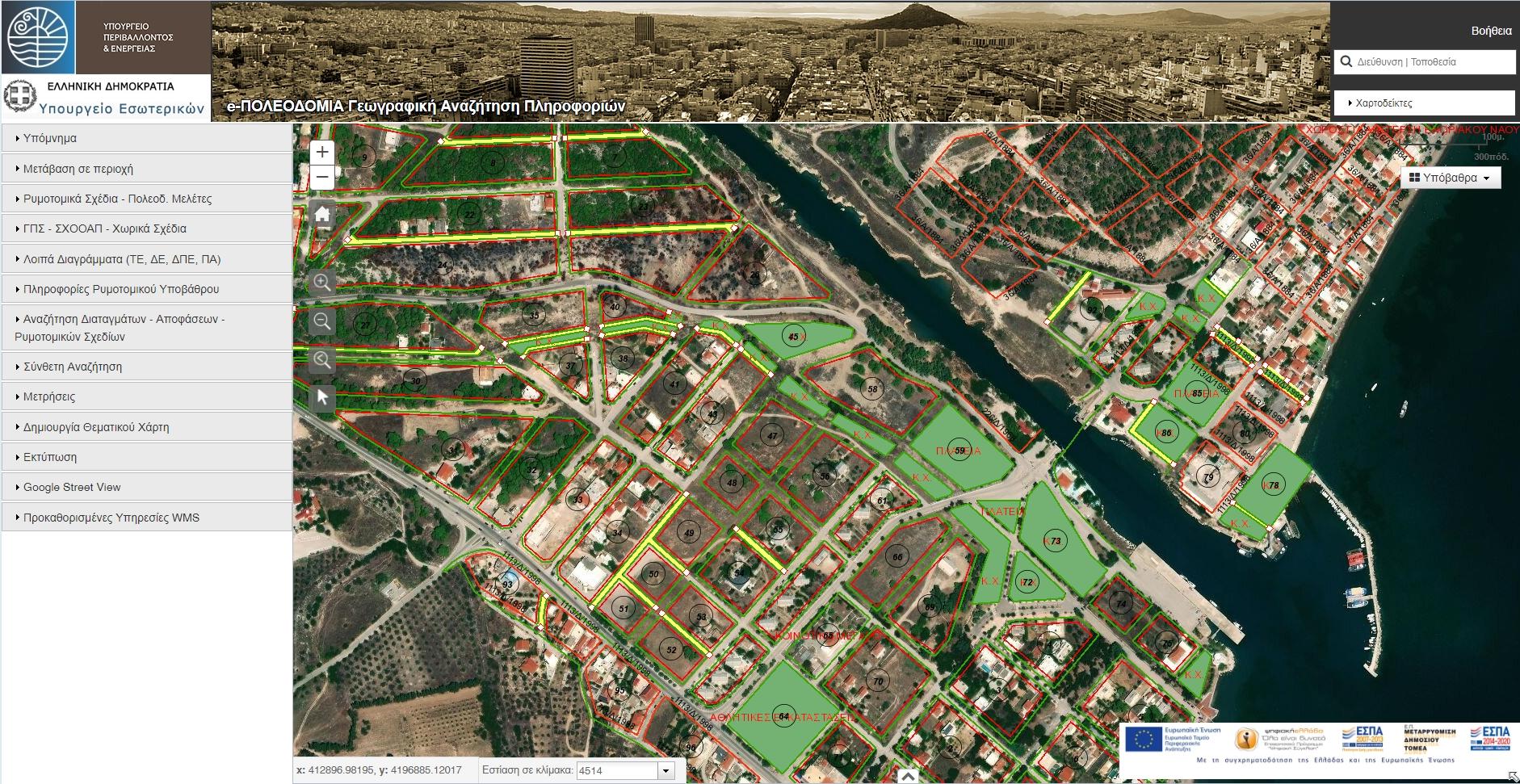
Task: Expand the Χαρτοδείκτες bookmarks panel
Action: [x=1424, y=103]
